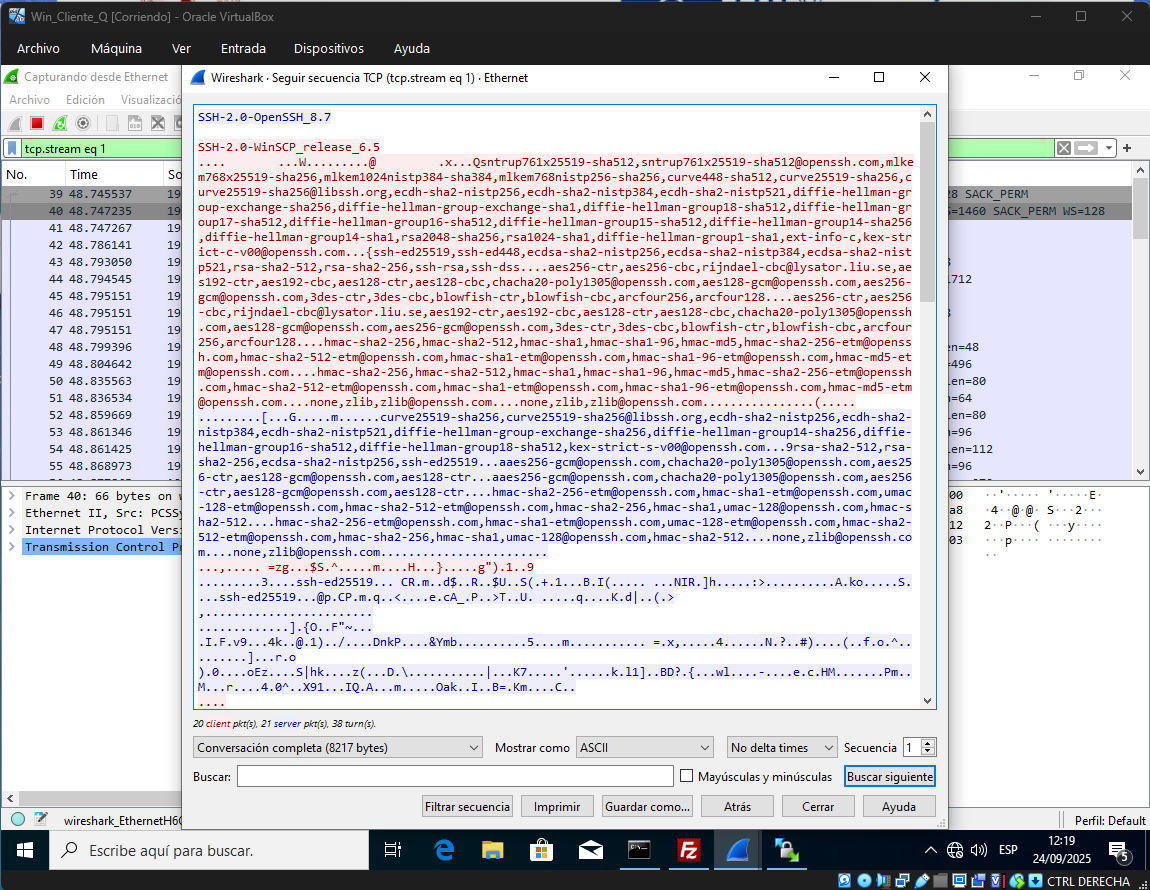1150x890 pixels.
Task: Click the grayed-out start capture fin icon
Action: point(15,123)
